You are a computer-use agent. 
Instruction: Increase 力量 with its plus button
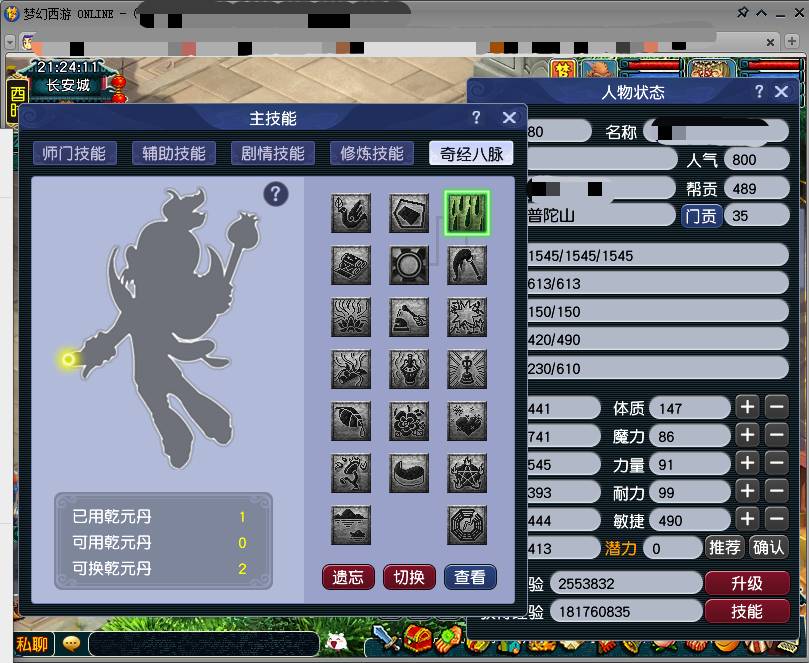point(747,463)
